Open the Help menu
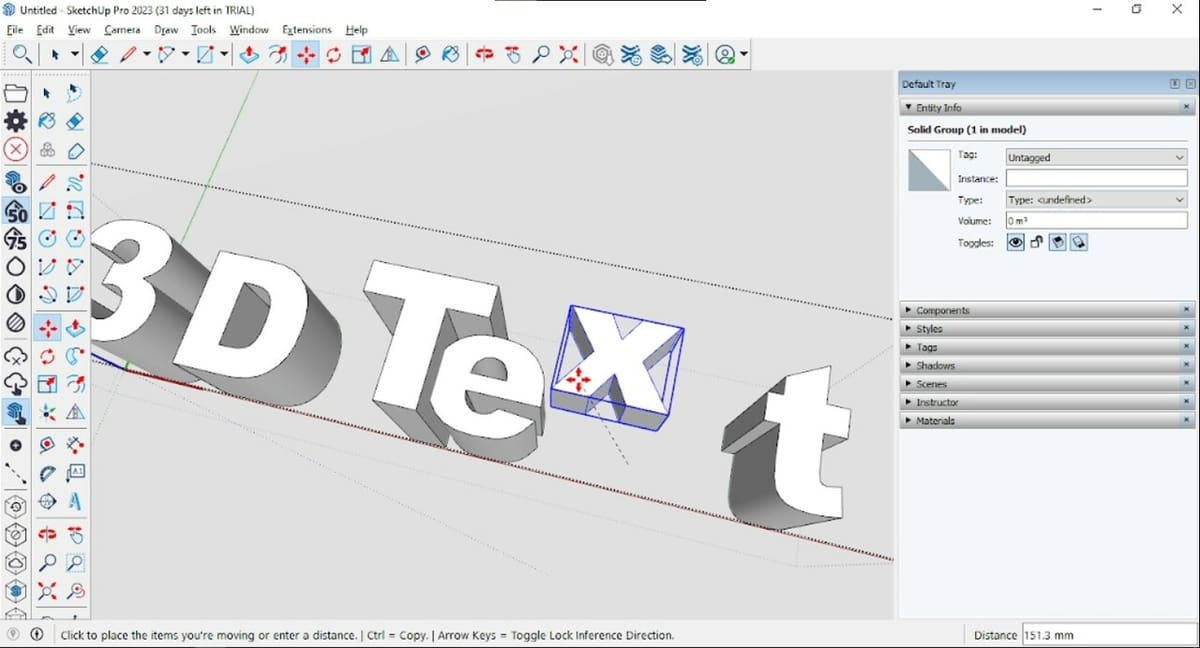Screen dimensions: 1200x648 click(x=356, y=30)
